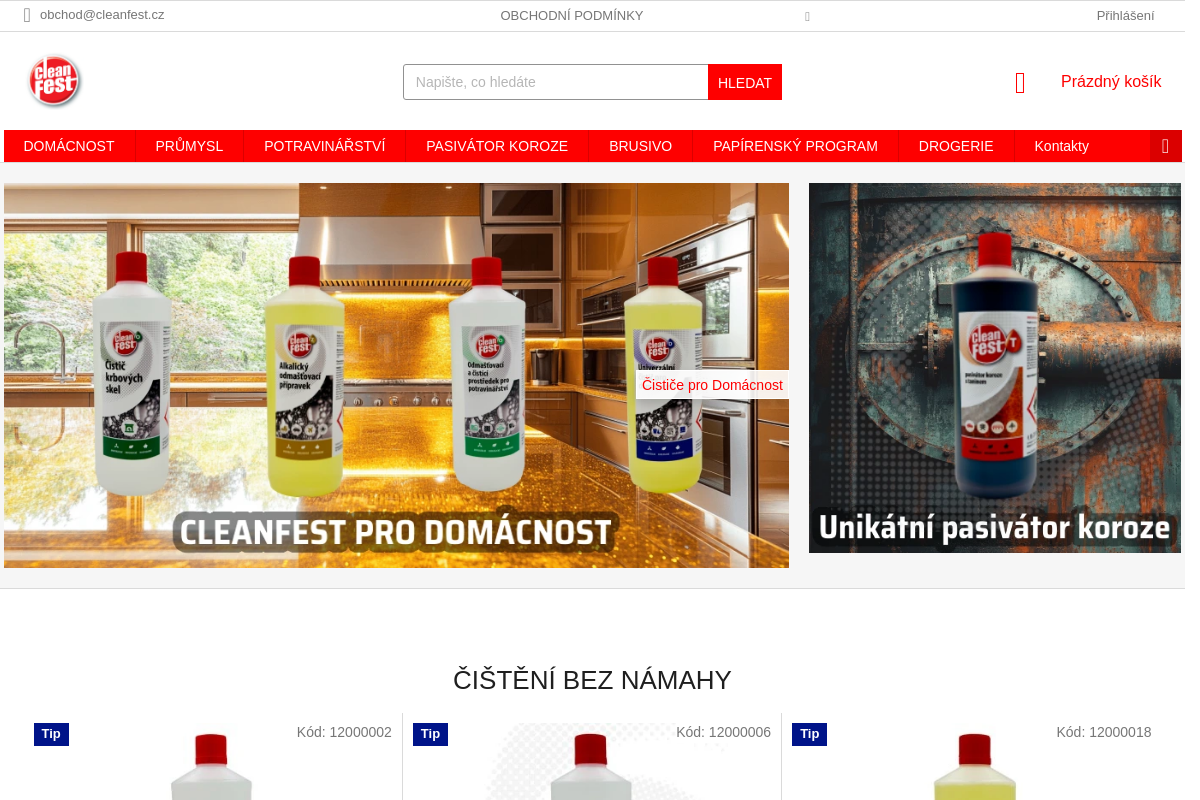Click the text Kód: 12000018

click(1104, 732)
